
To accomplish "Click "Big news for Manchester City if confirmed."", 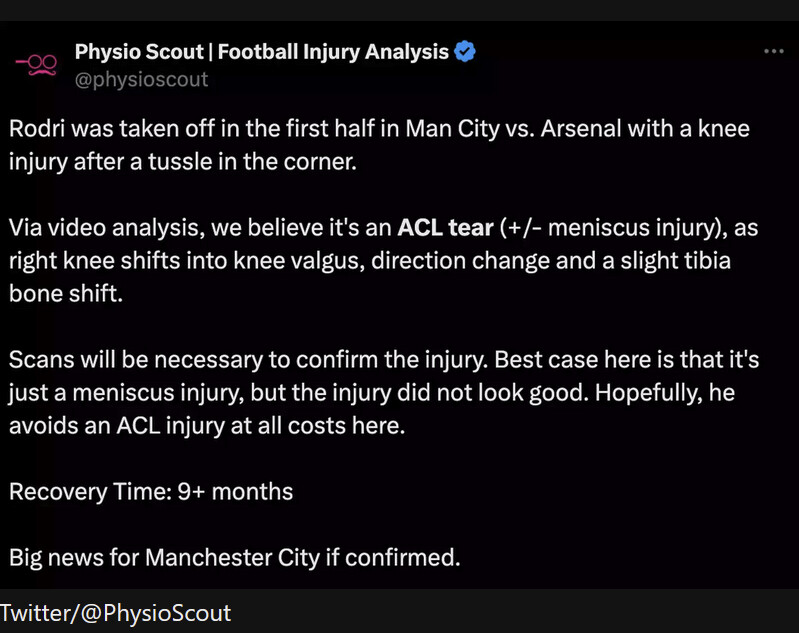I will tap(235, 558).
